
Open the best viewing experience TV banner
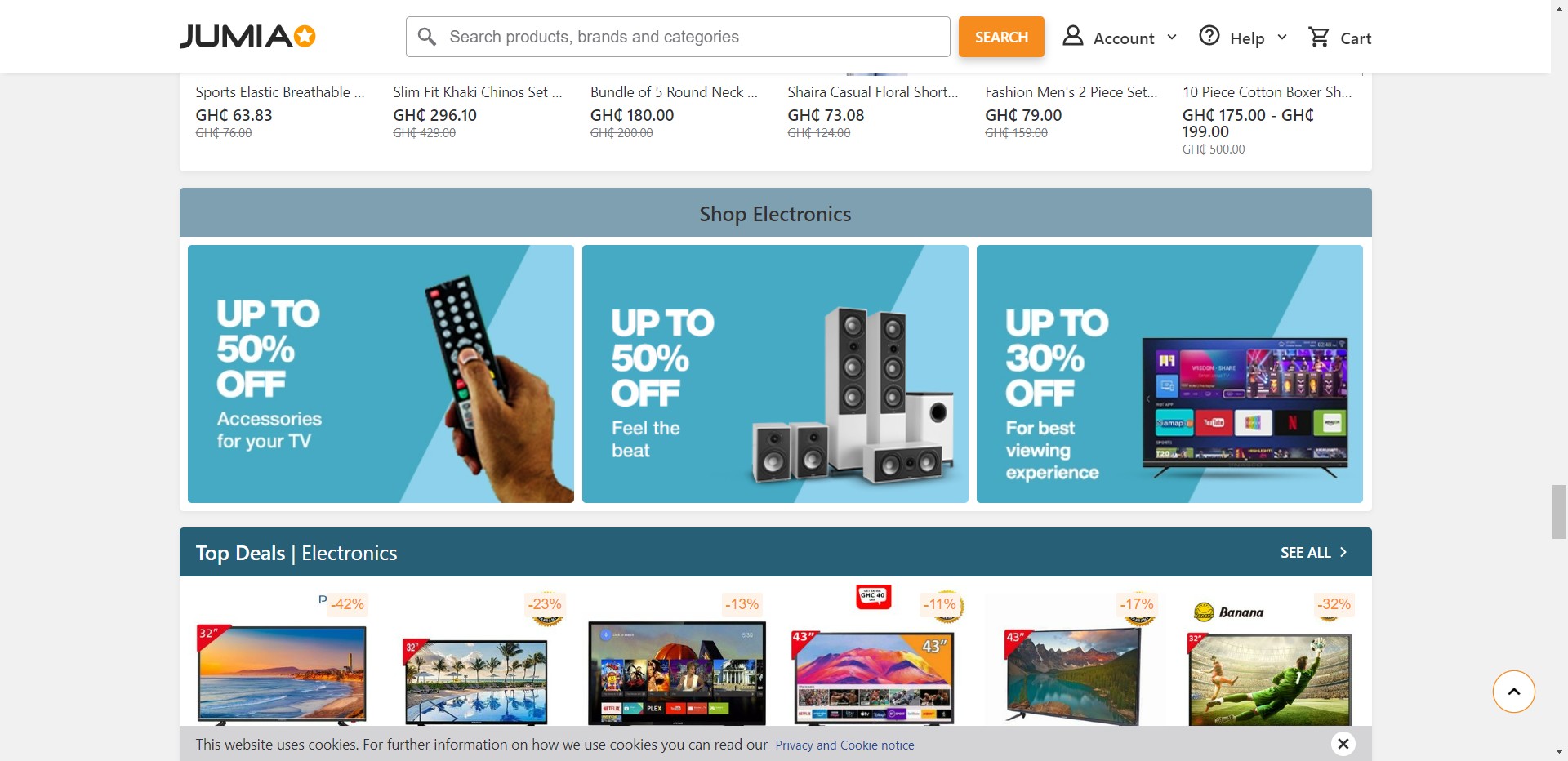pos(1169,374)
